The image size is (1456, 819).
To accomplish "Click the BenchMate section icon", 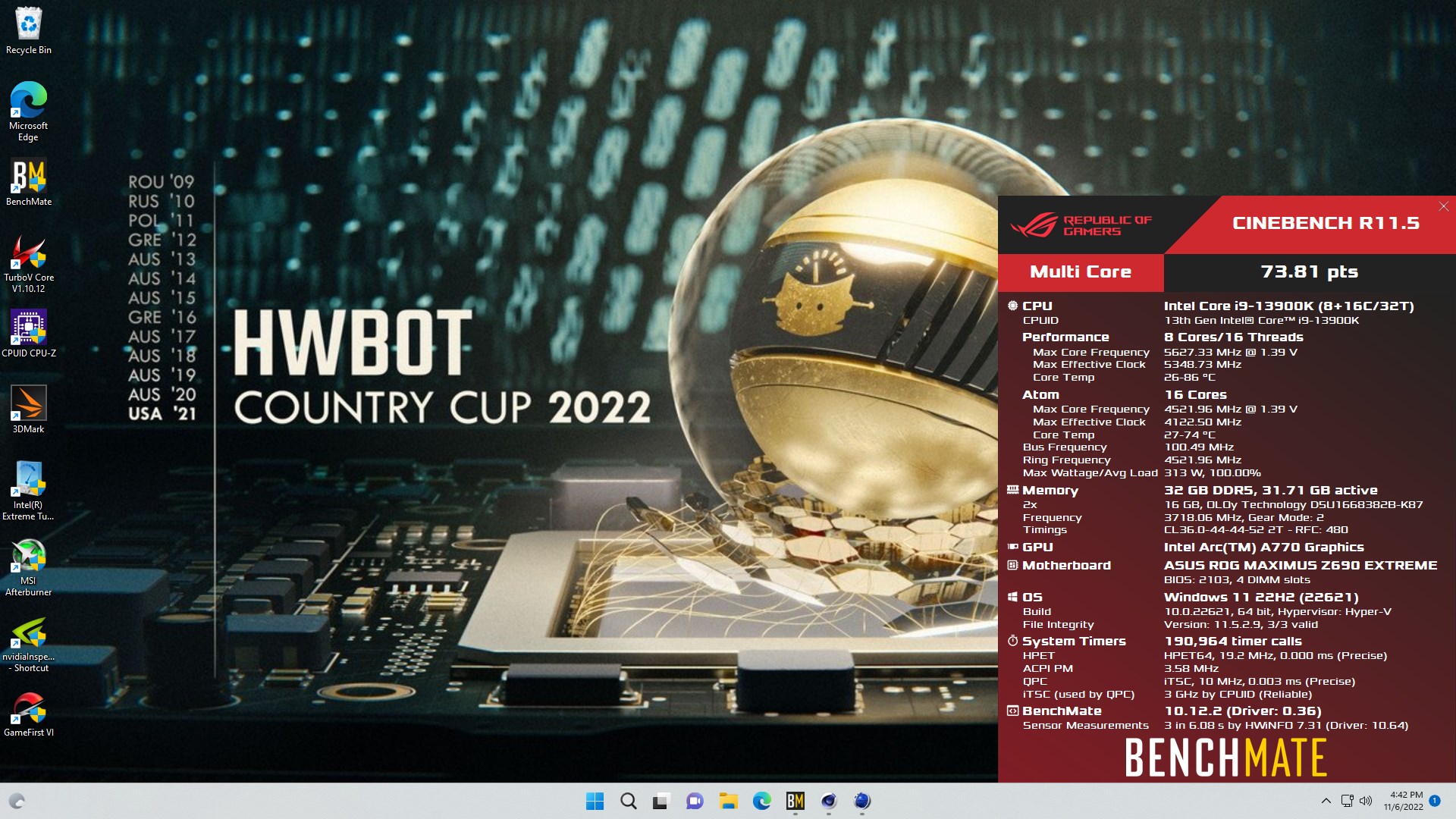I will coord(1012,711).
